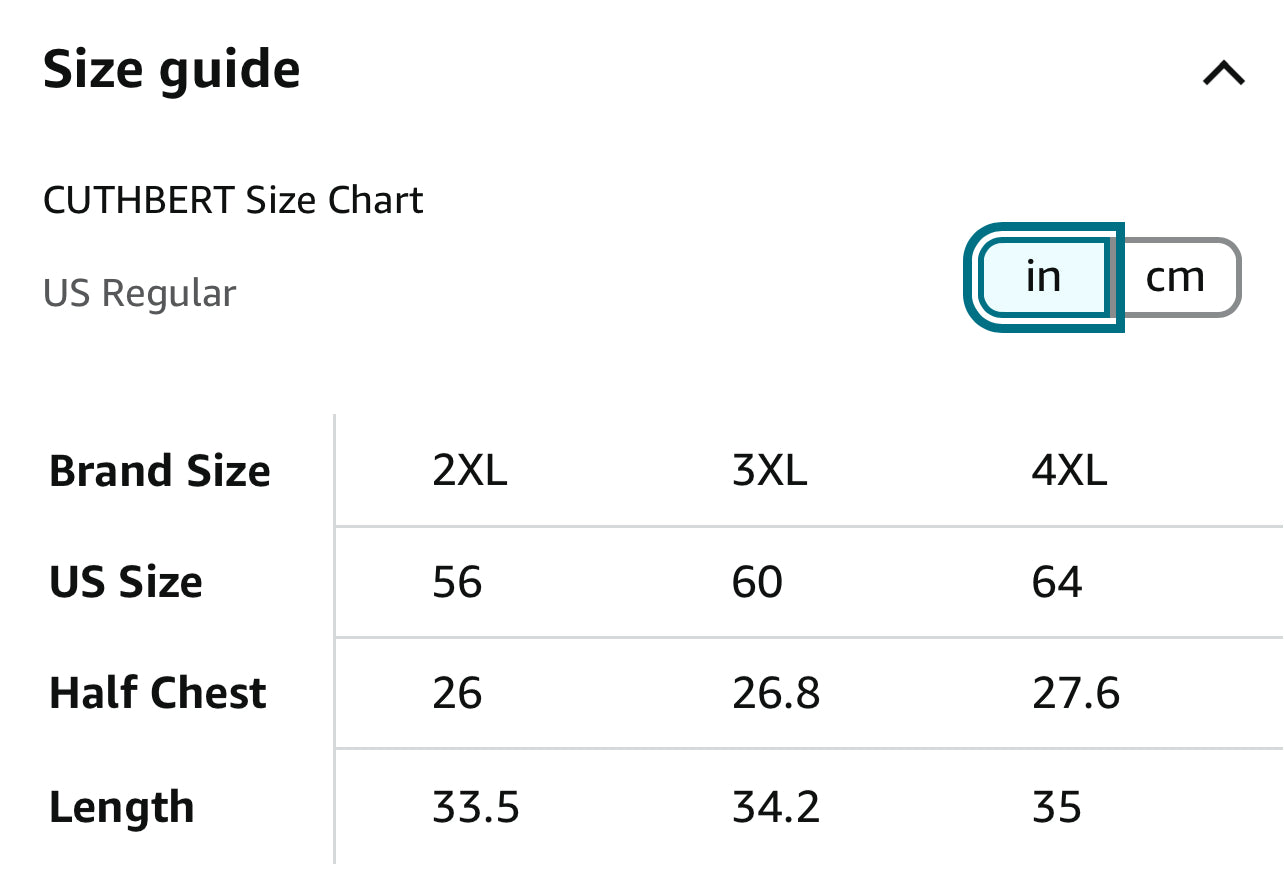Viewport: 1284px width, 877px height.
Task: Click length value 34.2
Action: 776,807
